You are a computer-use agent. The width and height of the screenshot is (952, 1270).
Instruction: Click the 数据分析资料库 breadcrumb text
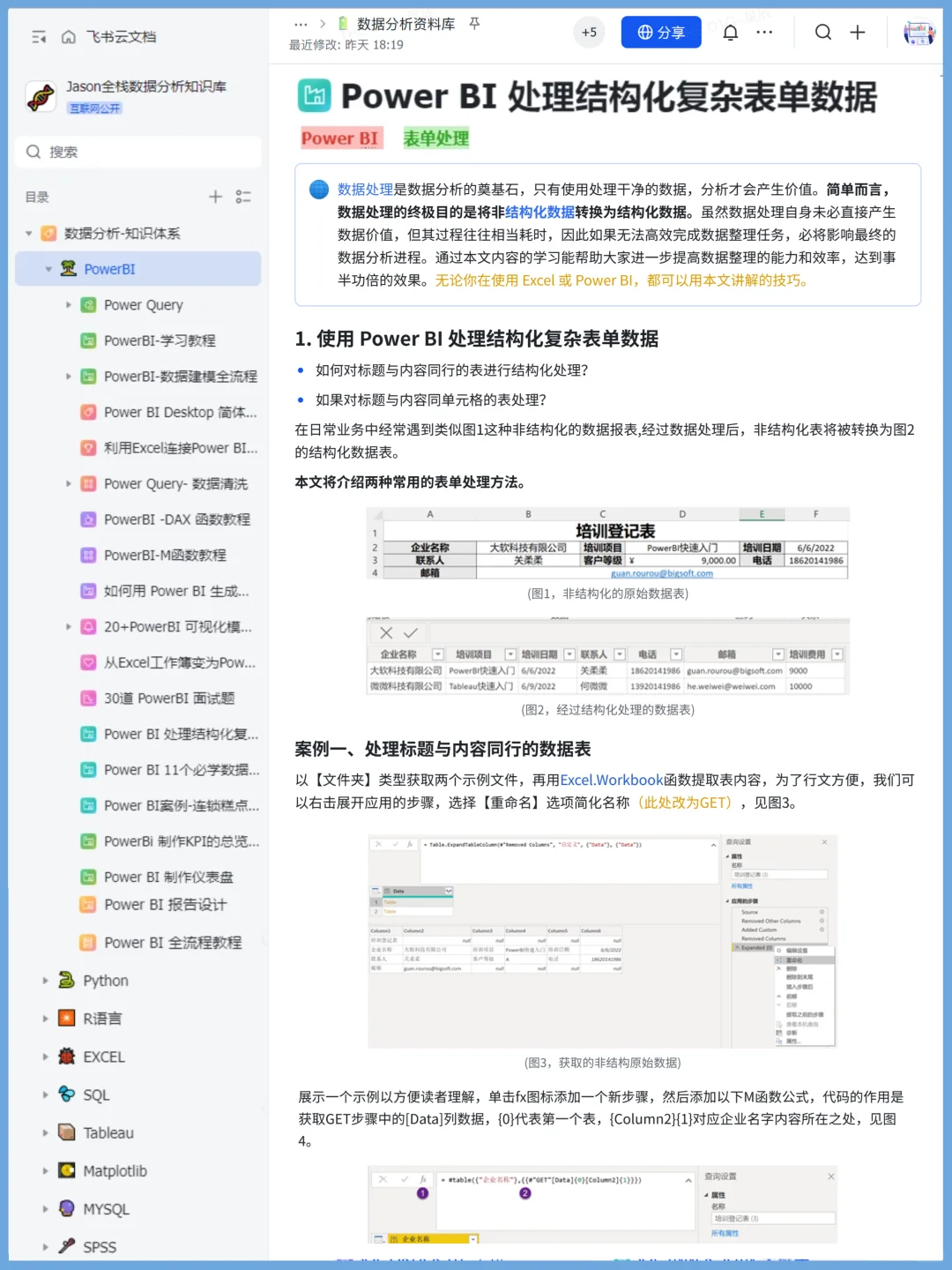405,24
